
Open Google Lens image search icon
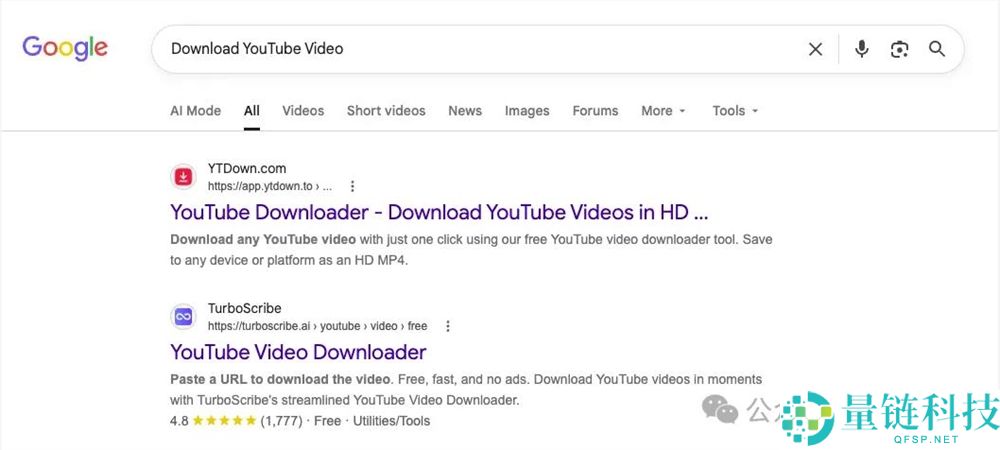tap(899, 49)
